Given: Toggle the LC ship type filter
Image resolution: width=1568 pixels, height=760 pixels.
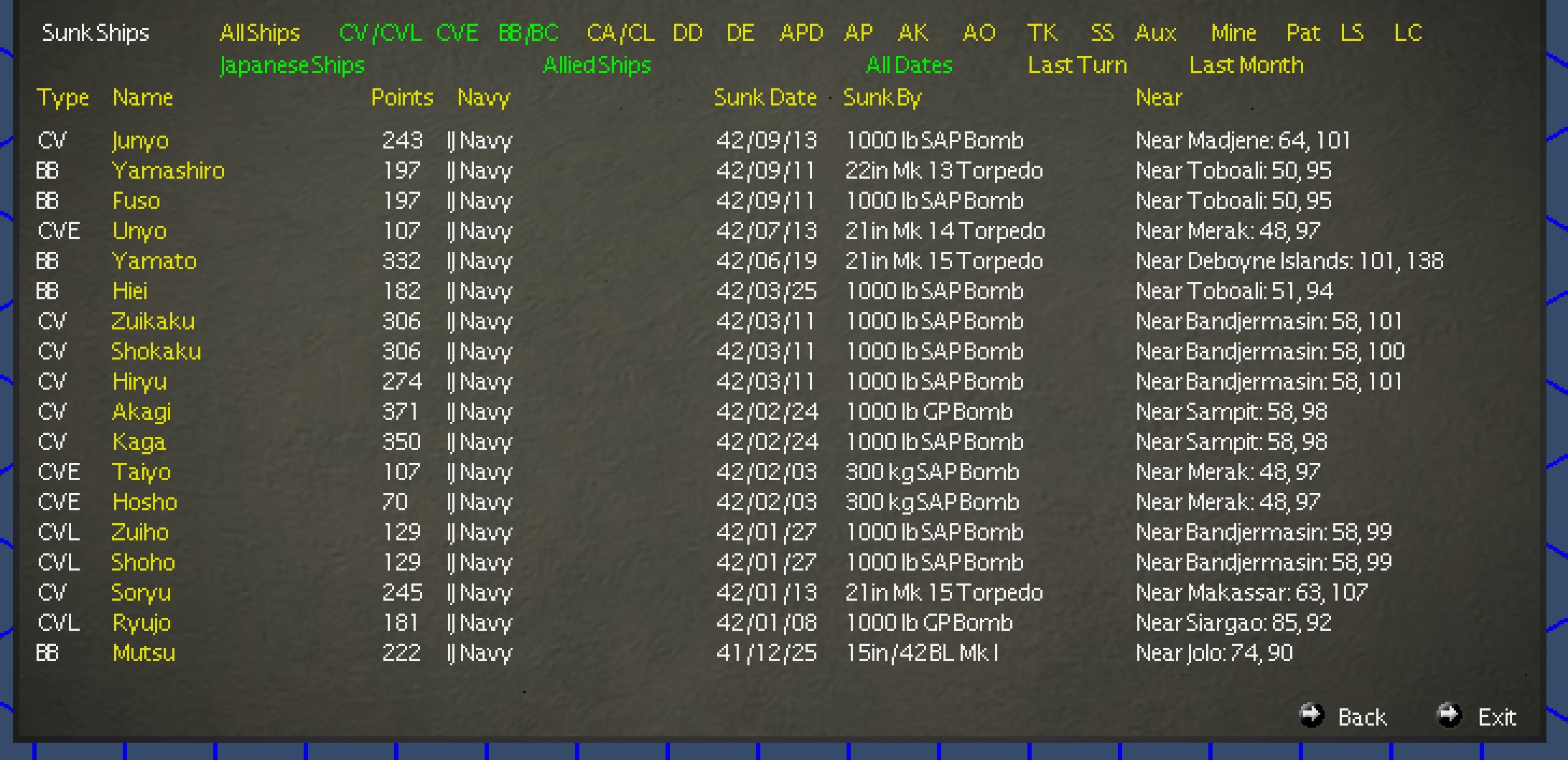Looking at the screenshot, I should [x=1408, y=32].
